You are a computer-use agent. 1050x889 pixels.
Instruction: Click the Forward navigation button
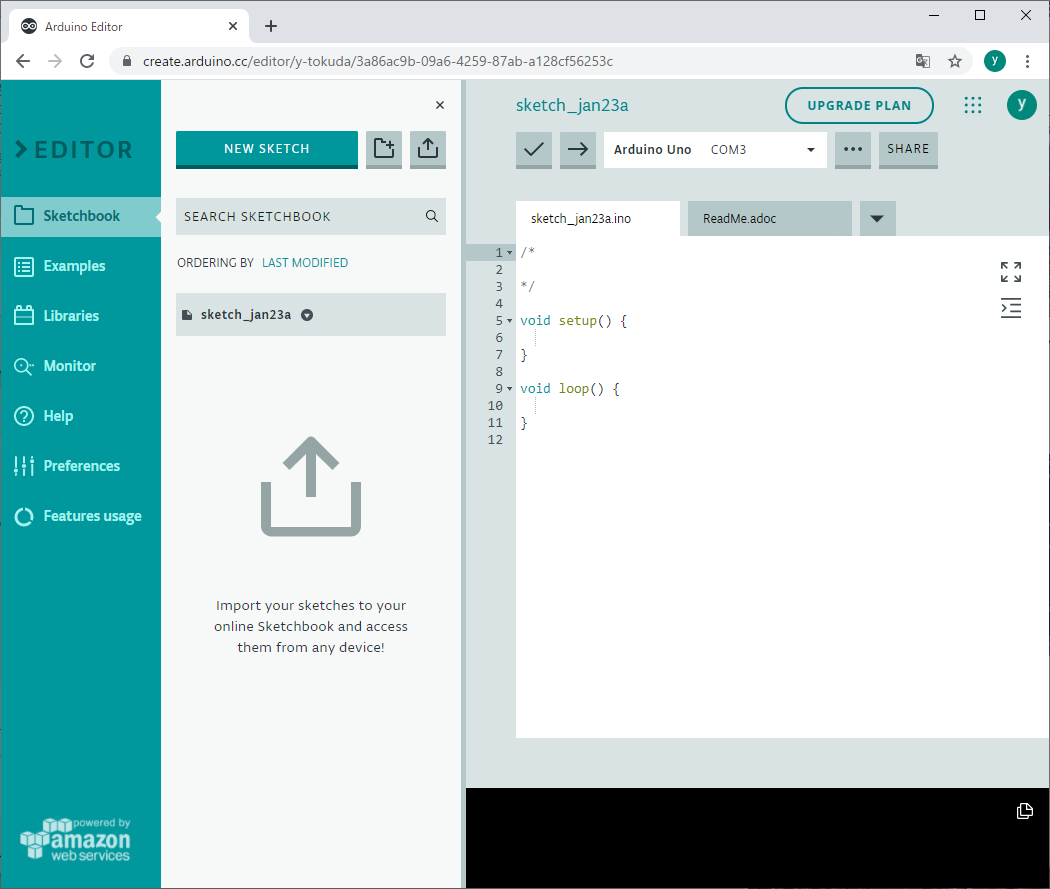(x=55, y=61)
